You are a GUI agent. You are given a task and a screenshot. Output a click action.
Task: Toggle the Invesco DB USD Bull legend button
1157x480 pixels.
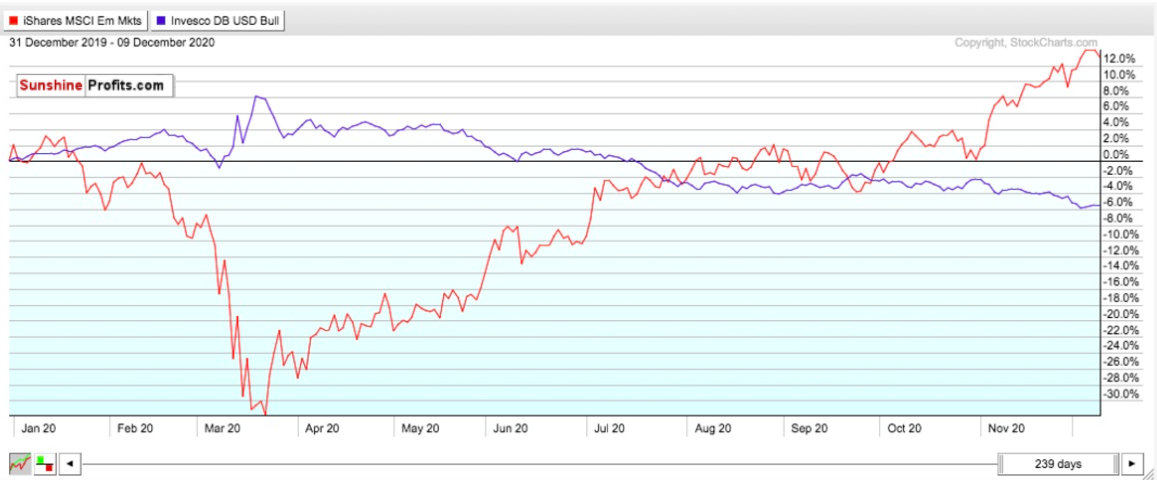tap(217, 21)
